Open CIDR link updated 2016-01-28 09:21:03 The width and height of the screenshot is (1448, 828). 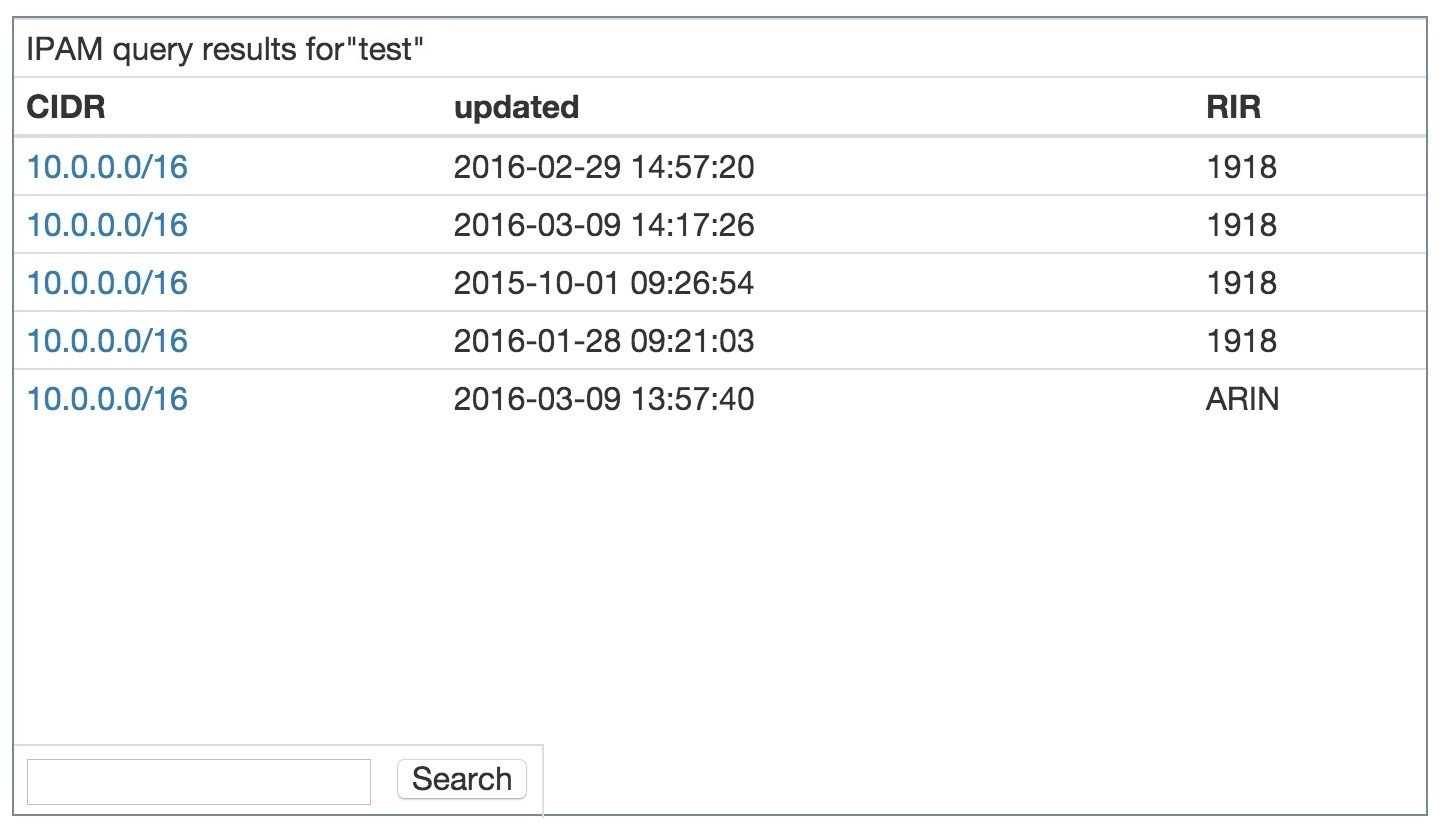[107, 340]
